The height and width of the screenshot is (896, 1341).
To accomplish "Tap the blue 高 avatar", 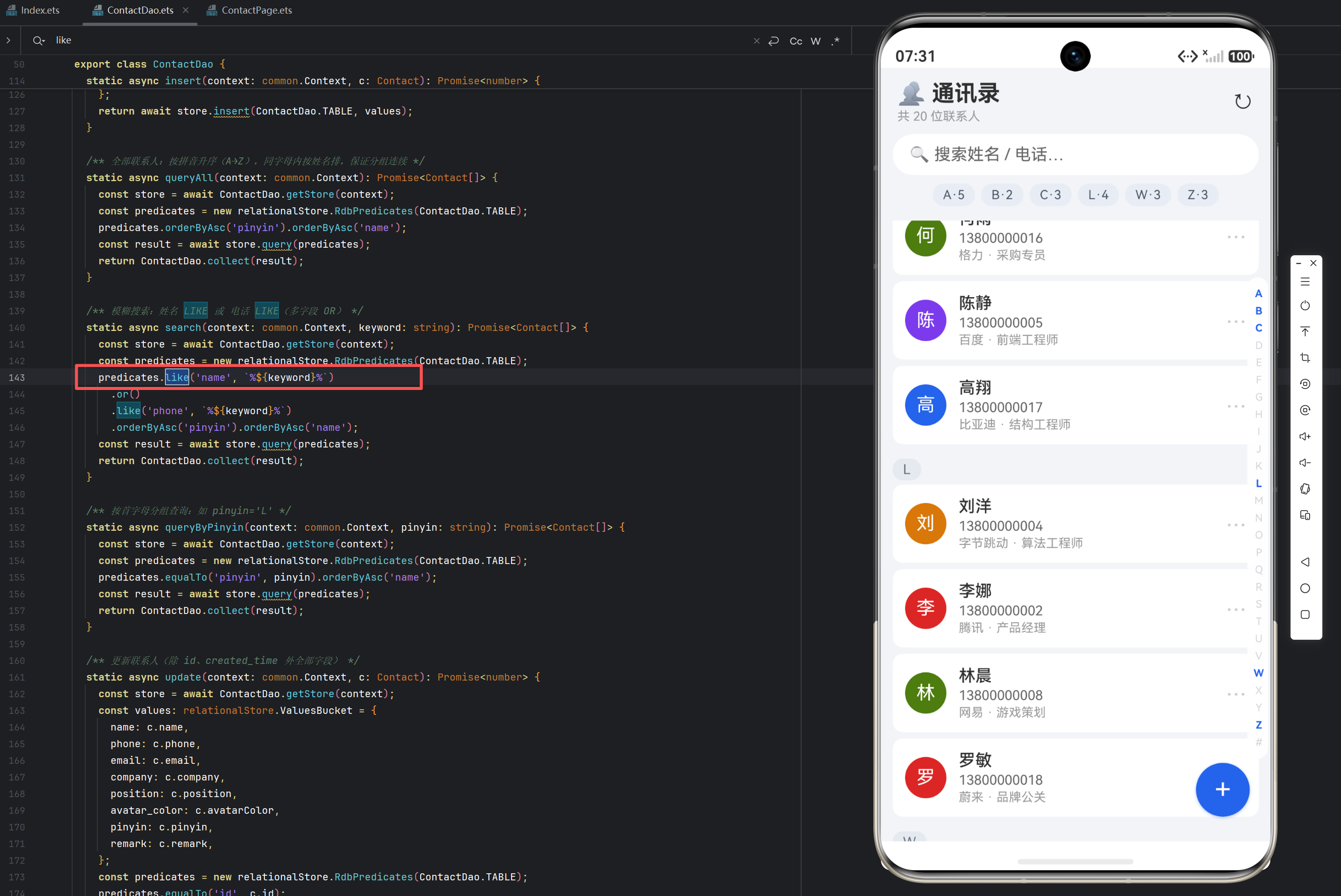I will tap(926, 405).
